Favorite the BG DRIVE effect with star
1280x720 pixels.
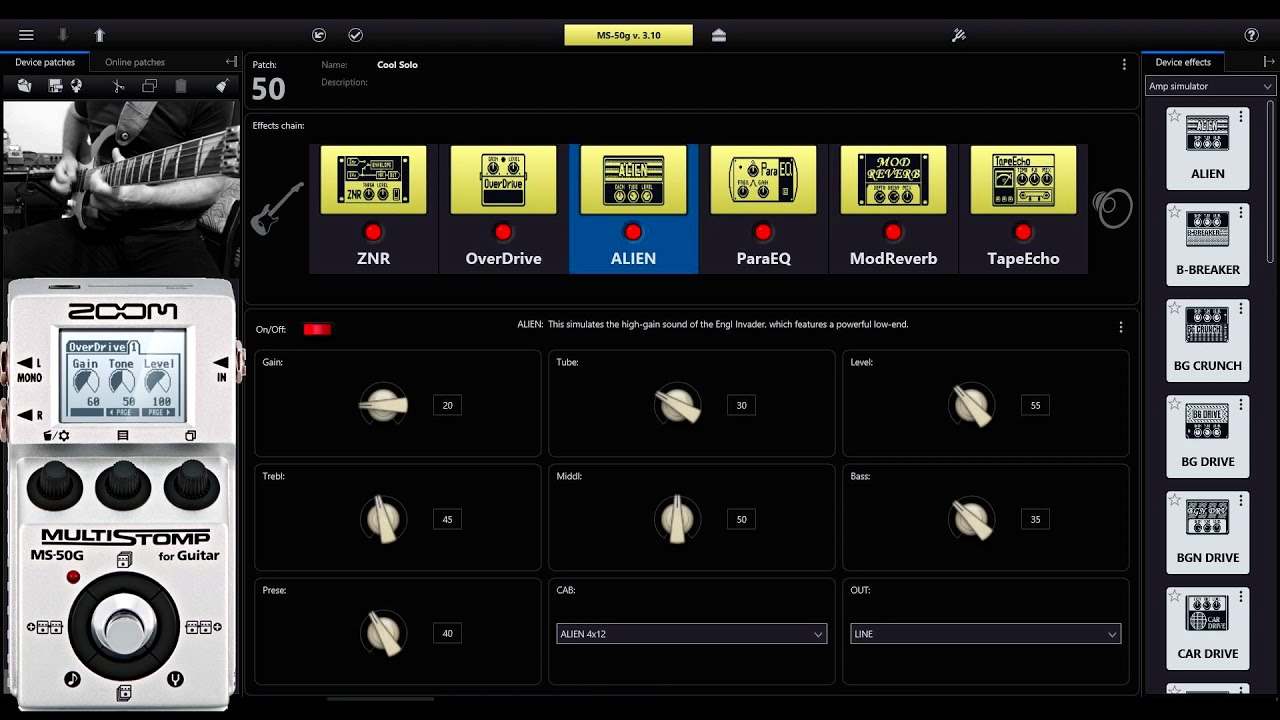point(1175,405)
